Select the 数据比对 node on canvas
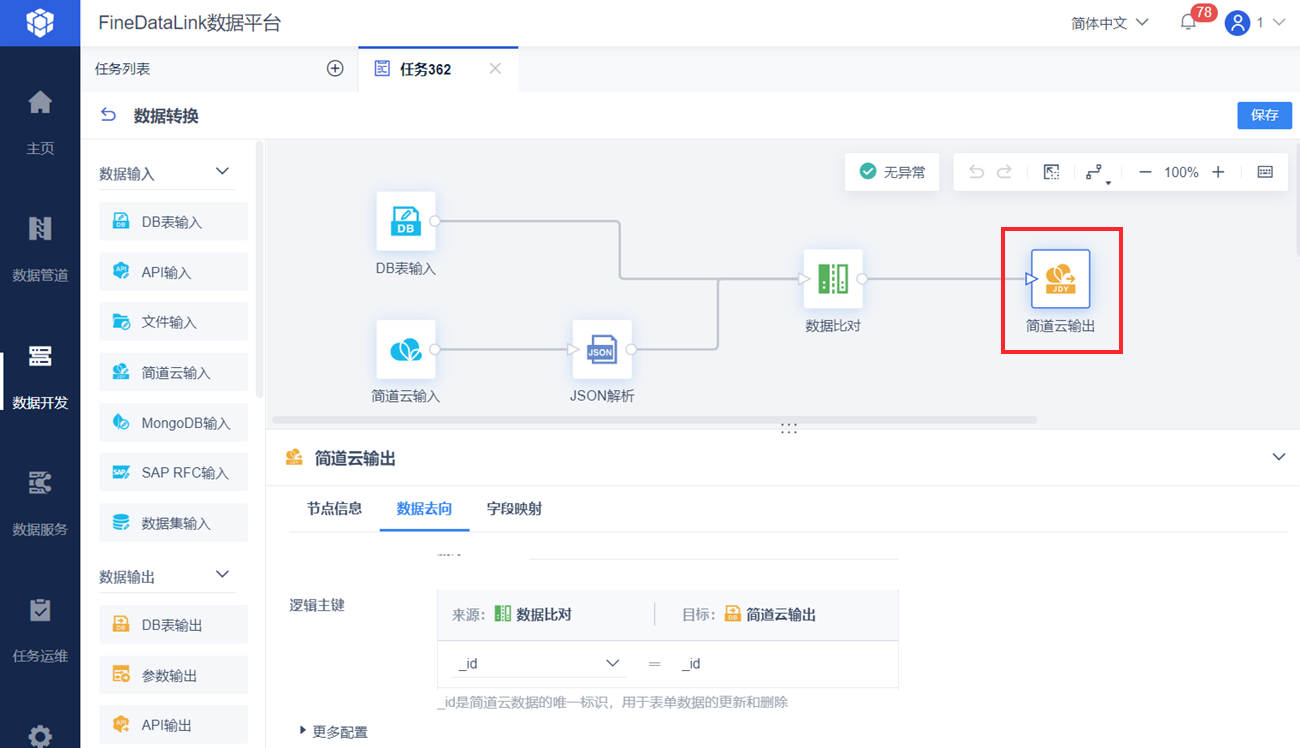This screenshot has width=1300, height=748. (x=833, y=279)
